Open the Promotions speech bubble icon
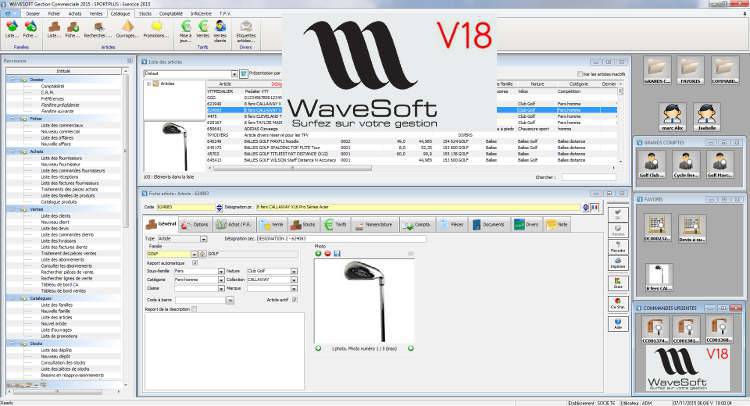 click(x=156, y=29)
